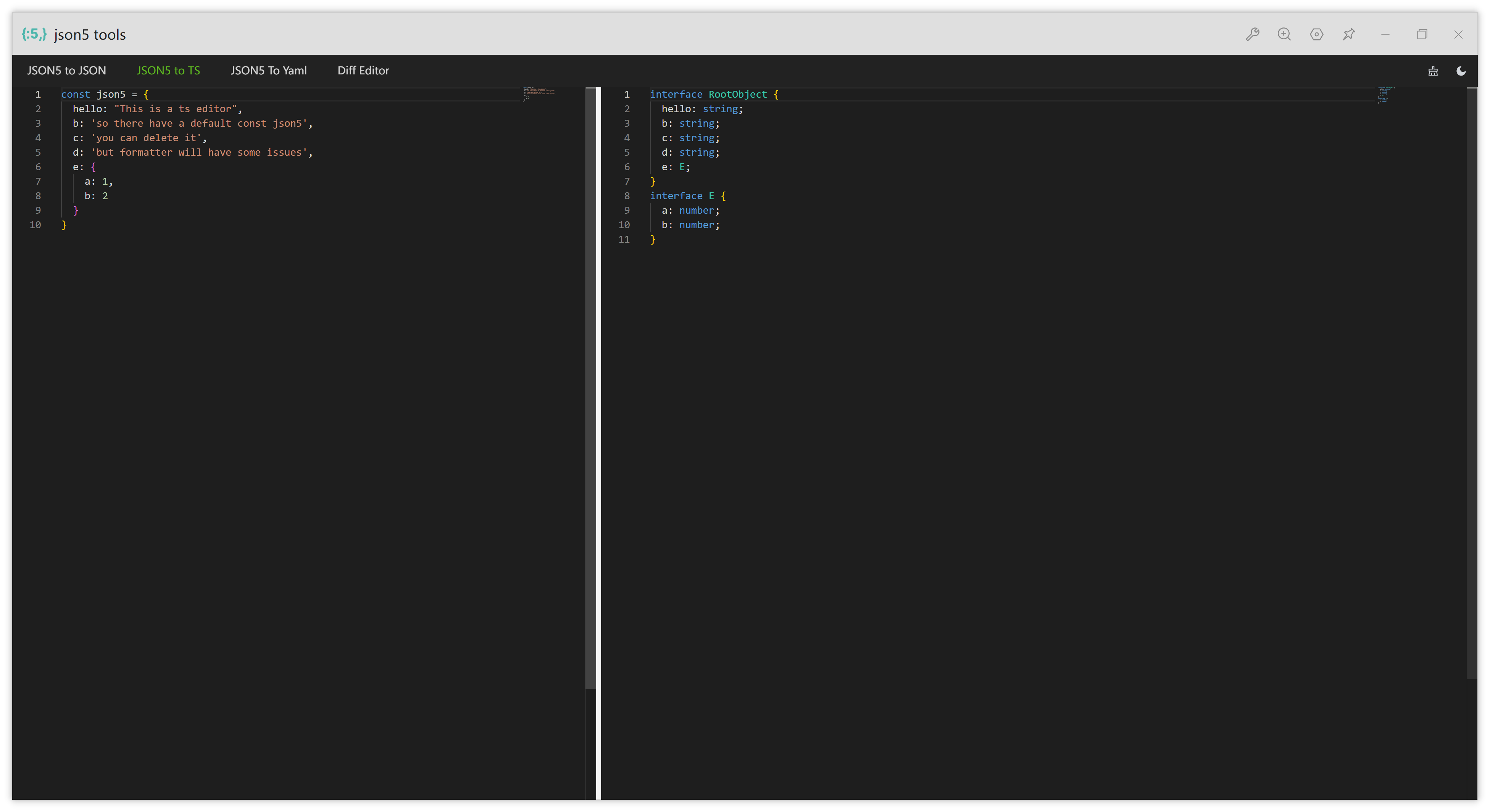Viewport: 1490px width, 812px height.
Task: Switch to the JSON5 to JSON tab
Action: [66, 71]
